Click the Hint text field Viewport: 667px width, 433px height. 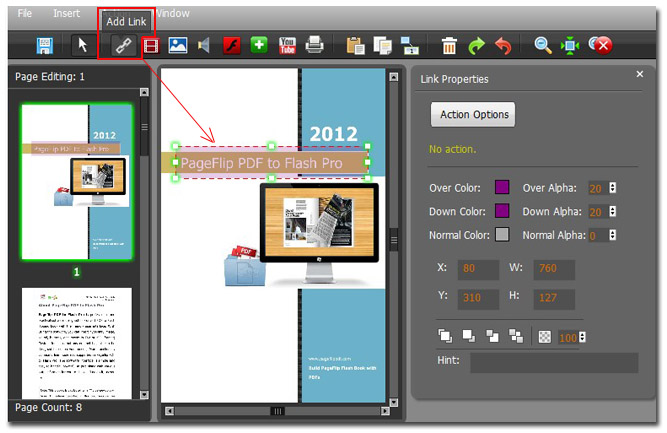click(554, 363)
